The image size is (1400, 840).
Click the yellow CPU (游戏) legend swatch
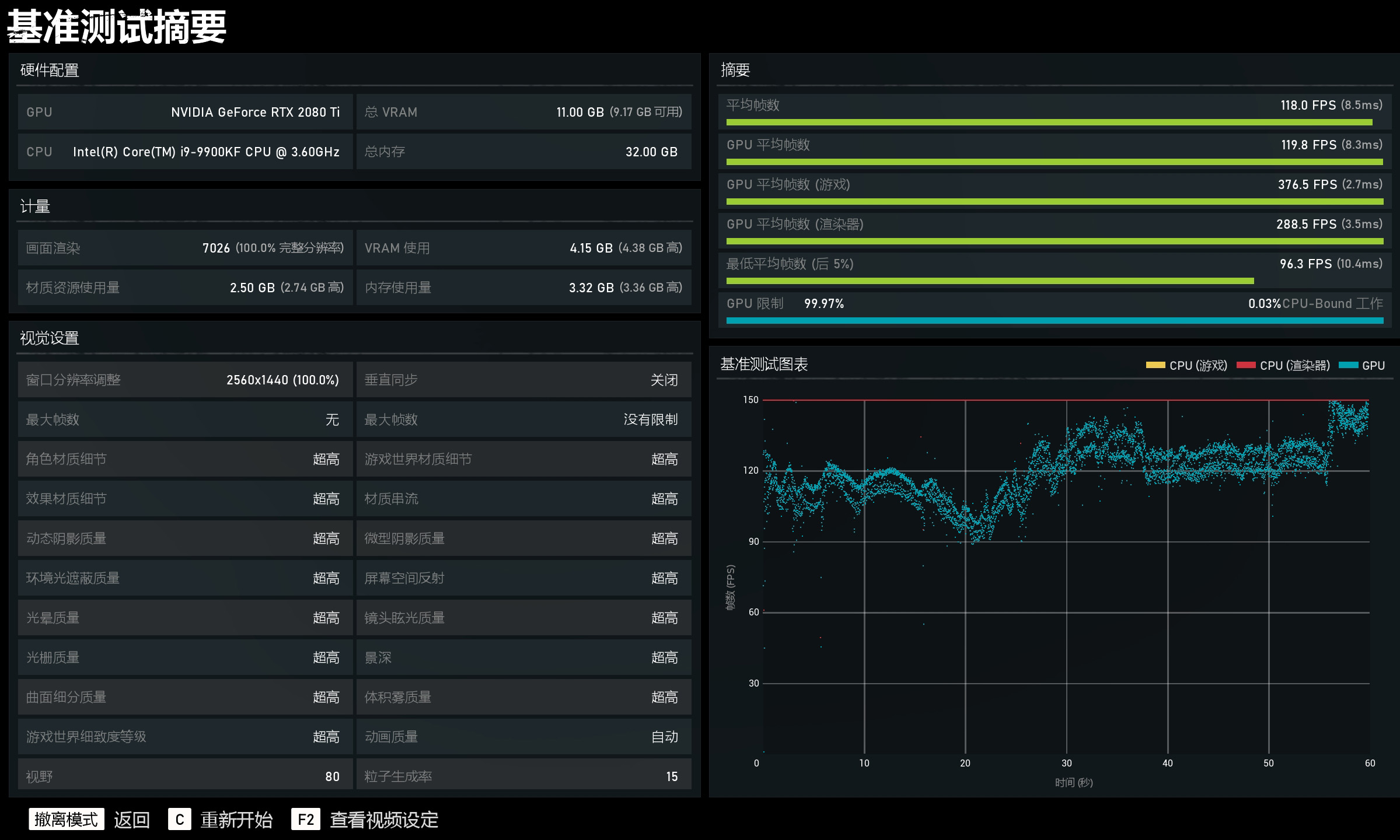pyautogui.click(x=1155, y=365)
